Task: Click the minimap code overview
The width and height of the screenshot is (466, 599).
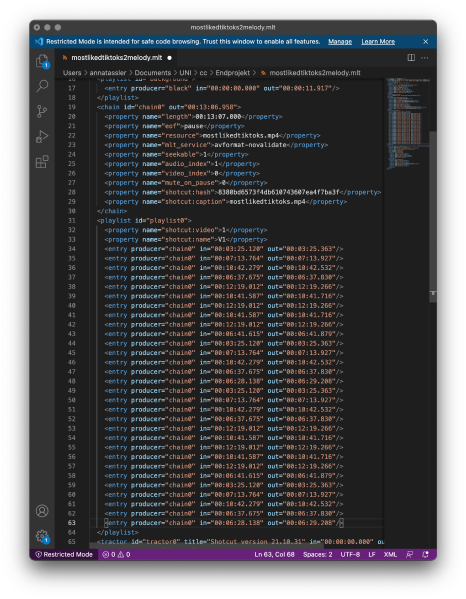Action: pyautogui.click(x=407, y=124)
